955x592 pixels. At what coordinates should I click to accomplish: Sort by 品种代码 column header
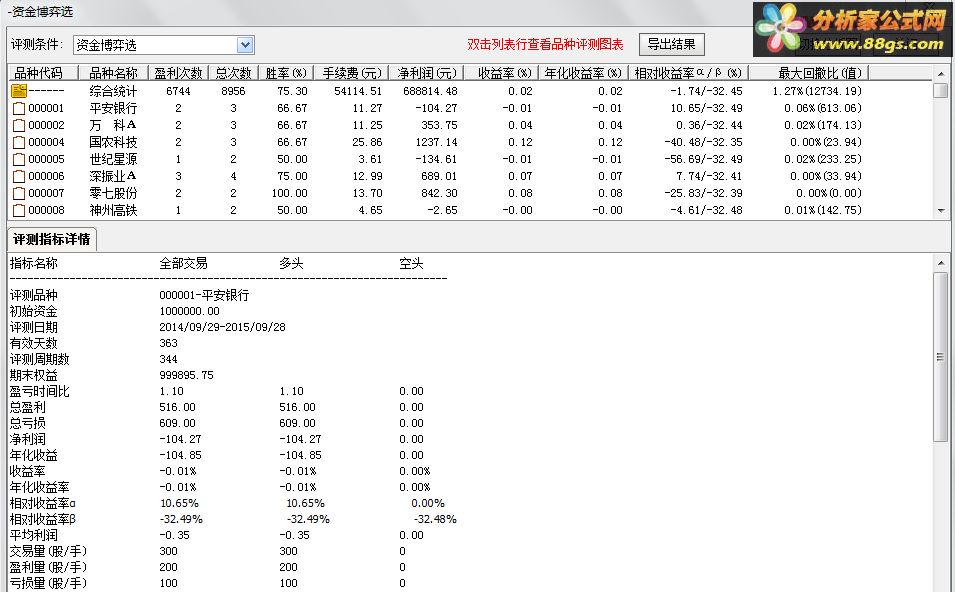pos(43,73)
